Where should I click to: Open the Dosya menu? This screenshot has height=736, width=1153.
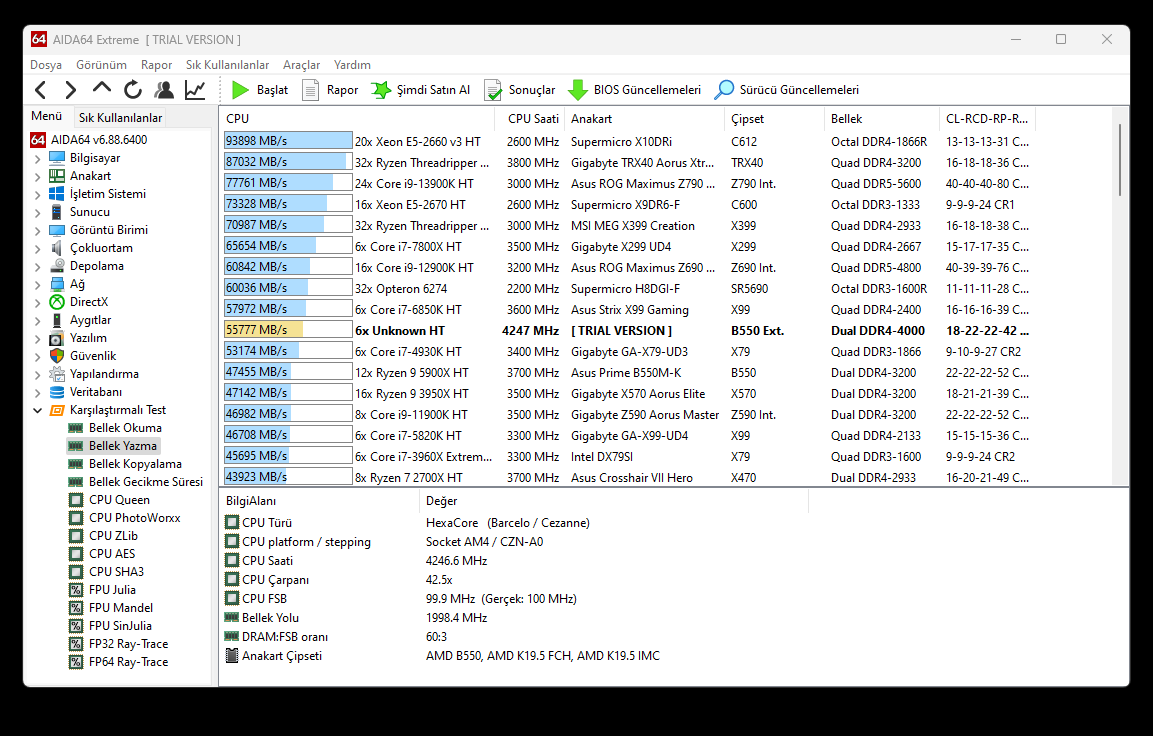[46, 65]
